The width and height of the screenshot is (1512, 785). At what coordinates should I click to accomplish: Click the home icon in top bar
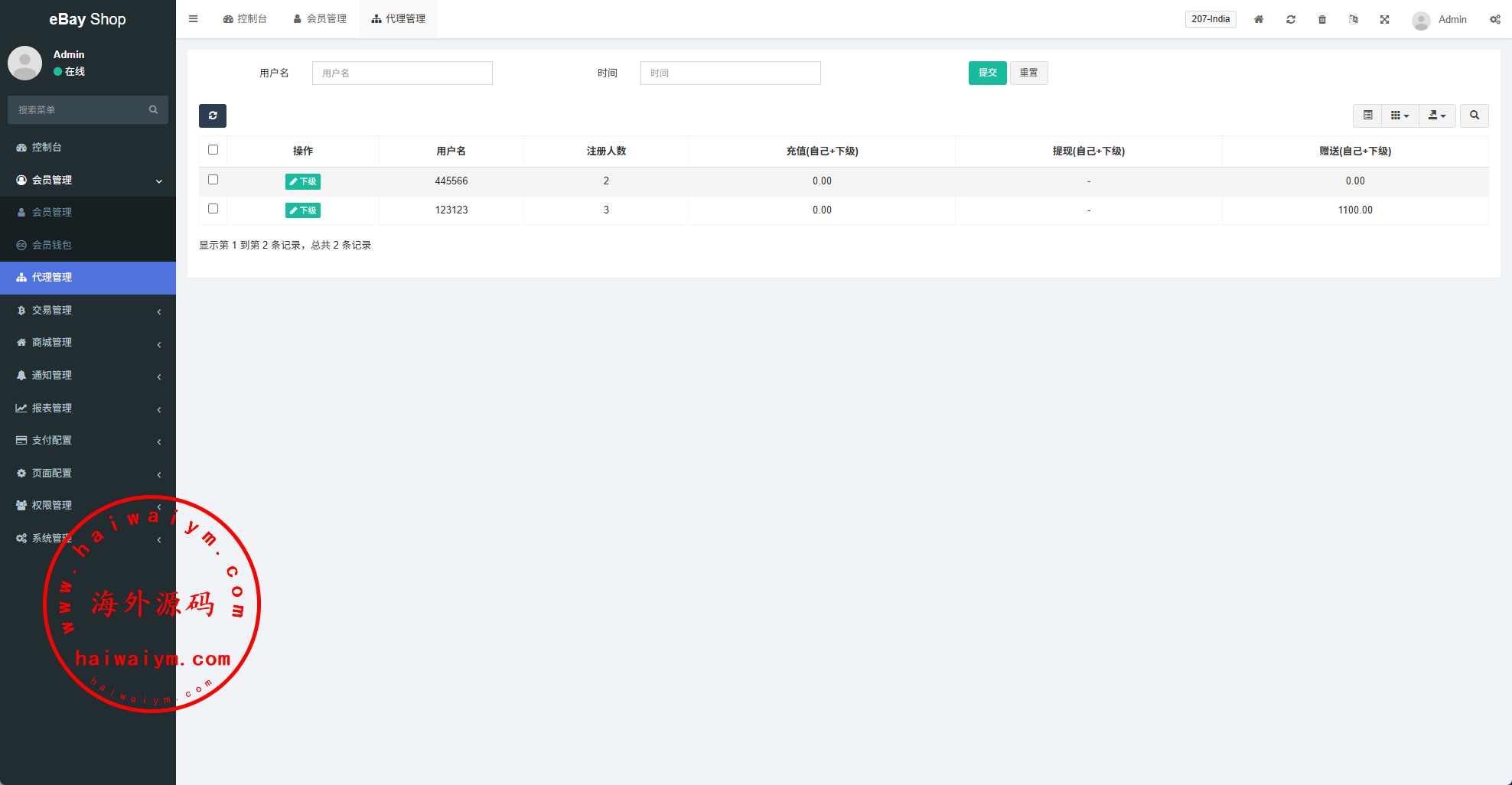click(x=1259, y=19)
